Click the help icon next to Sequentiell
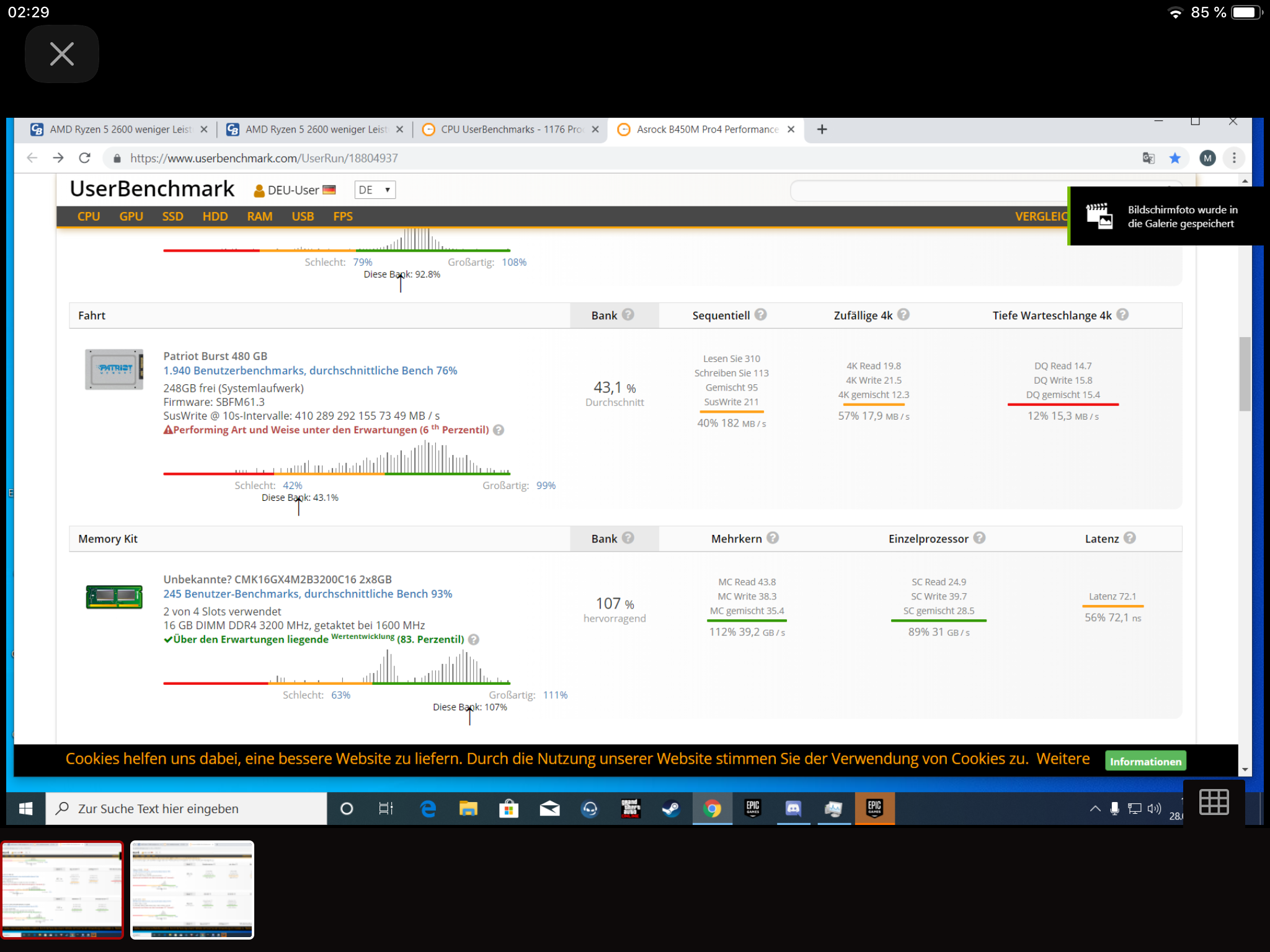Viewport: 1270px width, 952px height. pos(761,315)
